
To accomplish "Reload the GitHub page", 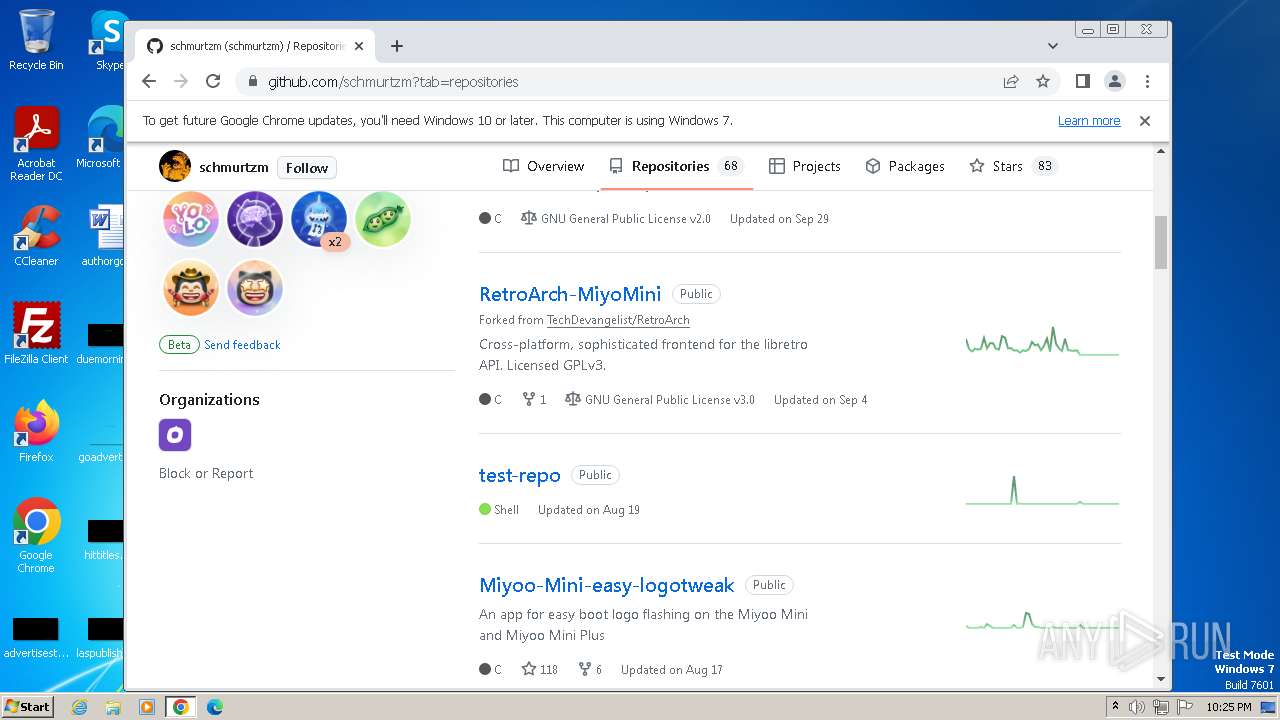I will coord(213,81).
